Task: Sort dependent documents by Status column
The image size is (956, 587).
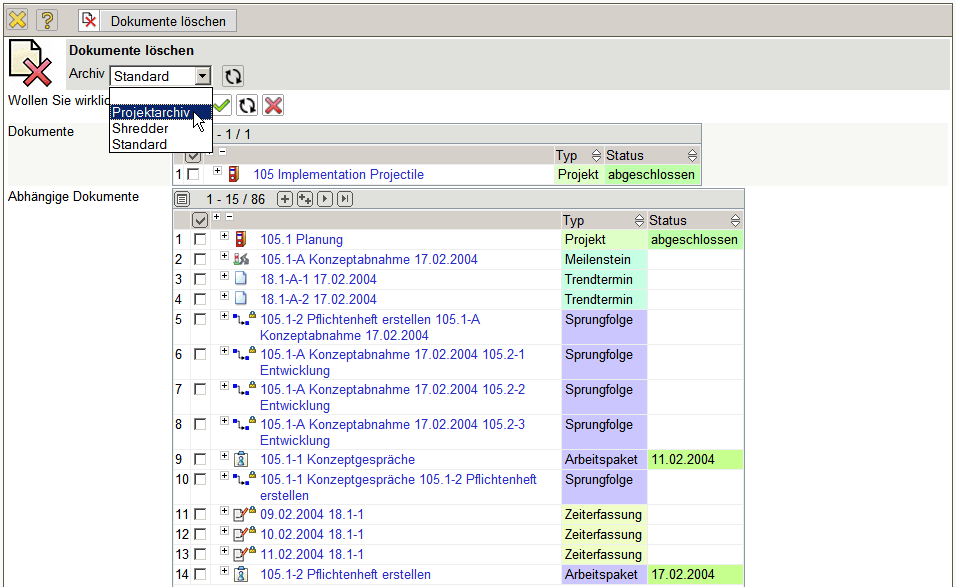Action: [x=736, y=220]
